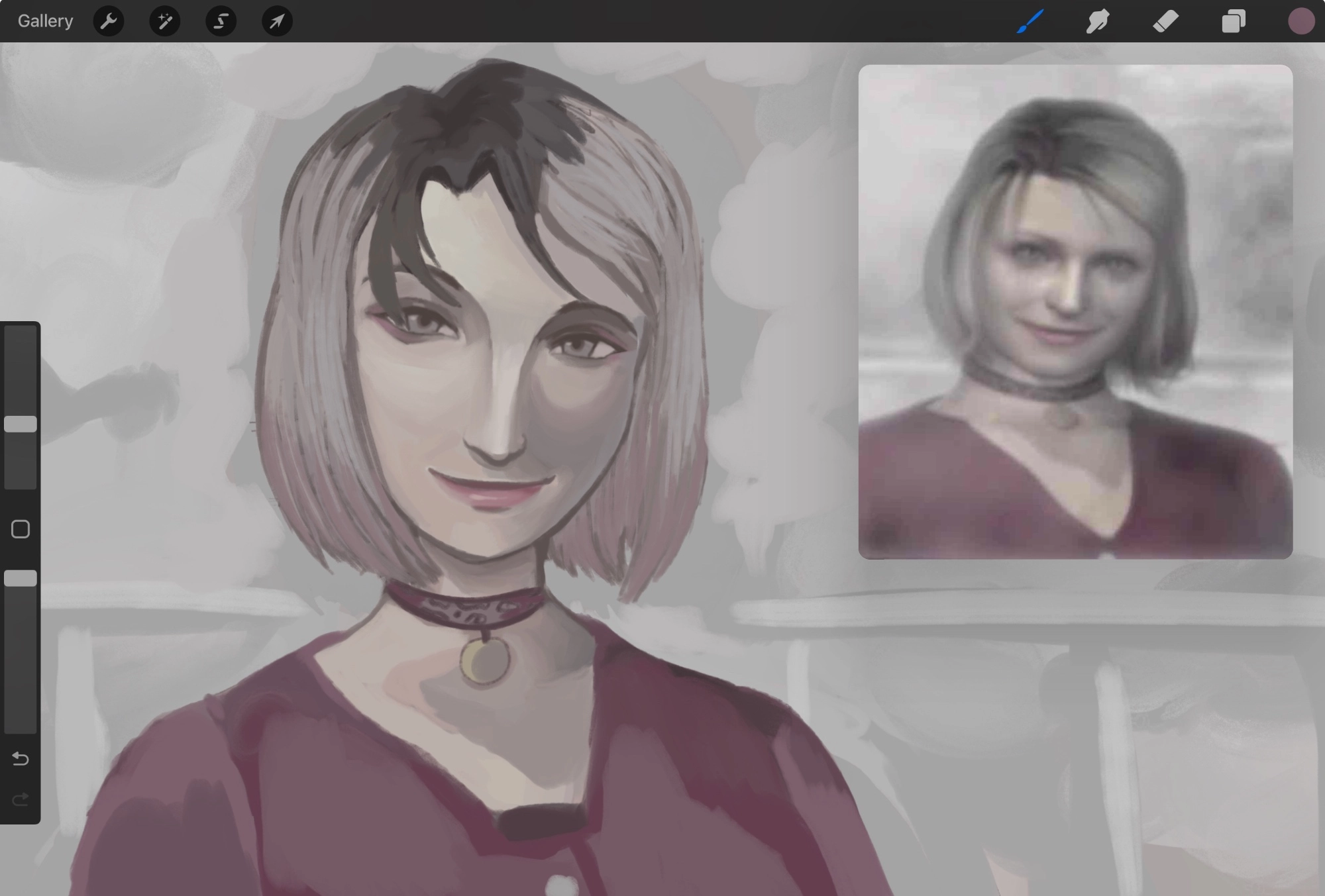Select the Brush tool

coord(1030,21)
